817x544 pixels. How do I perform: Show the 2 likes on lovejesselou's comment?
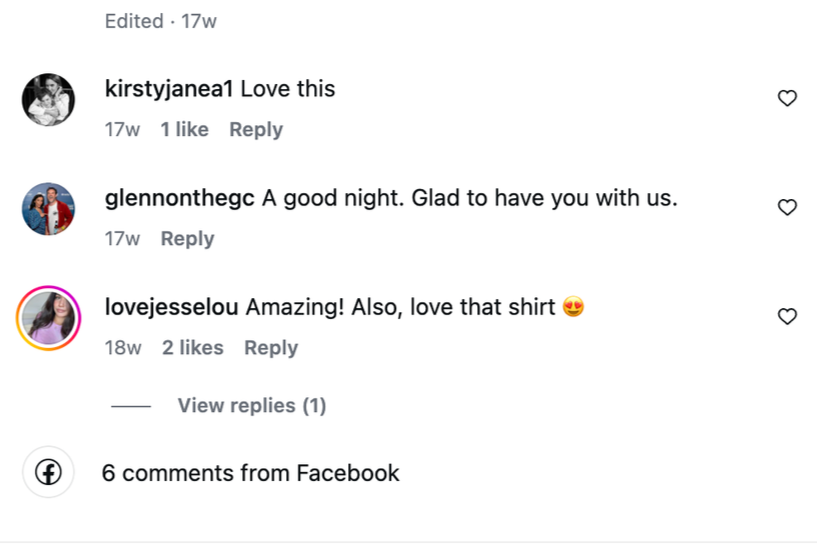coord(193,348)
